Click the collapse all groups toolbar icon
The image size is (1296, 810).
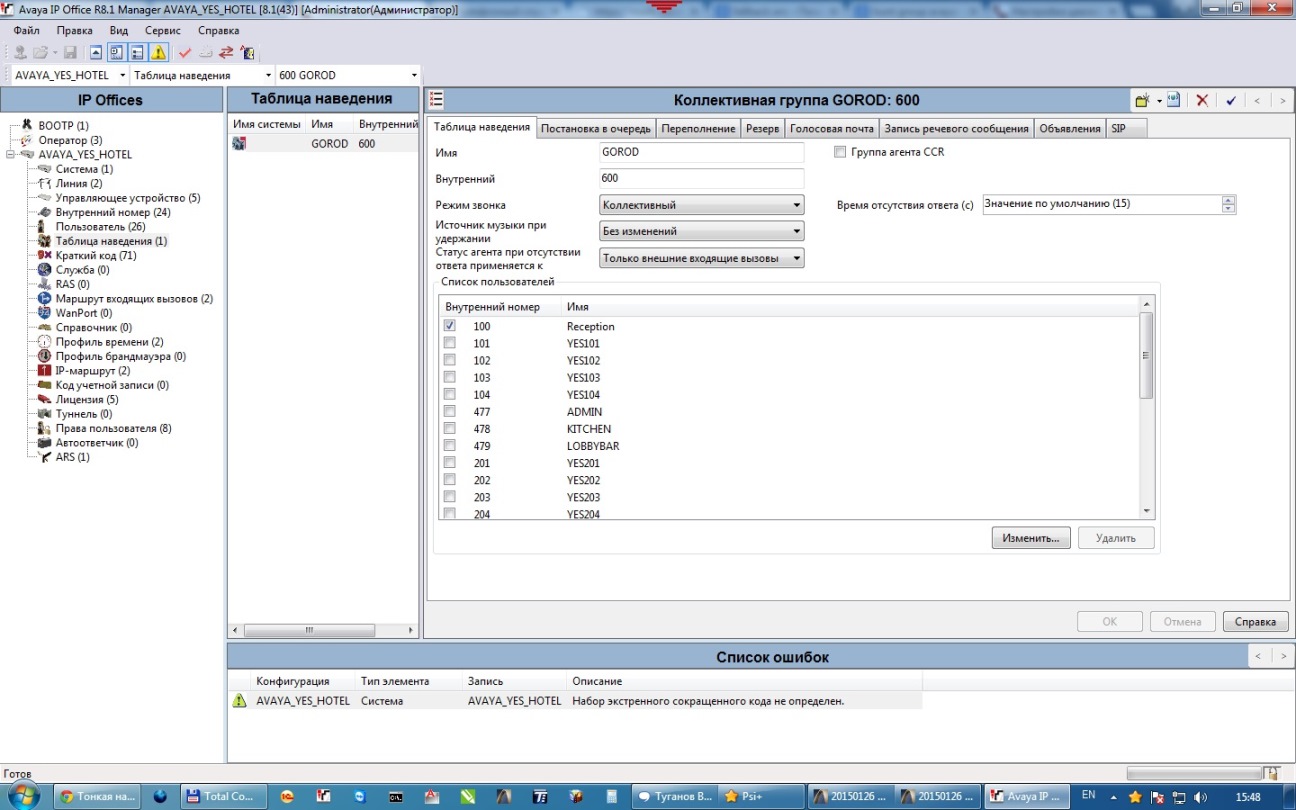point(96,52)
